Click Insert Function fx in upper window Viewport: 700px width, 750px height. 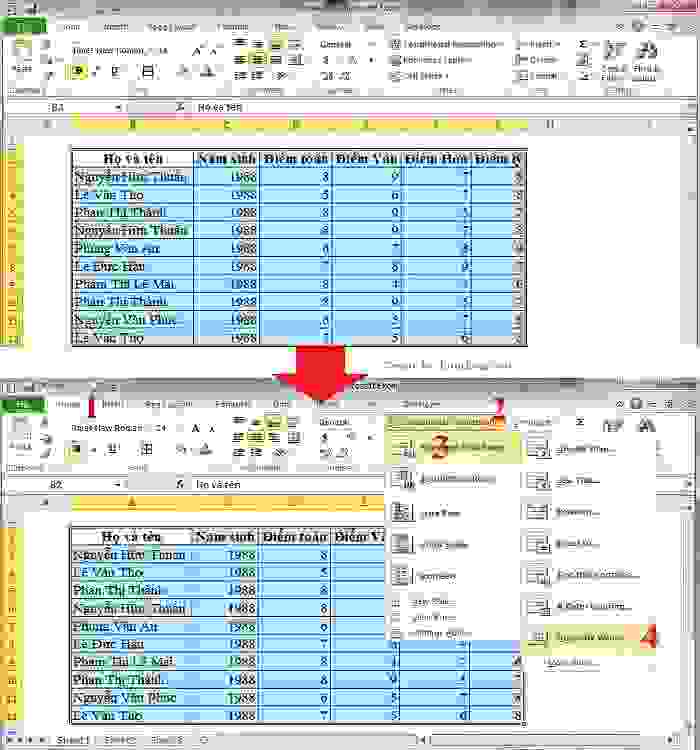click(x=179, y=108)
